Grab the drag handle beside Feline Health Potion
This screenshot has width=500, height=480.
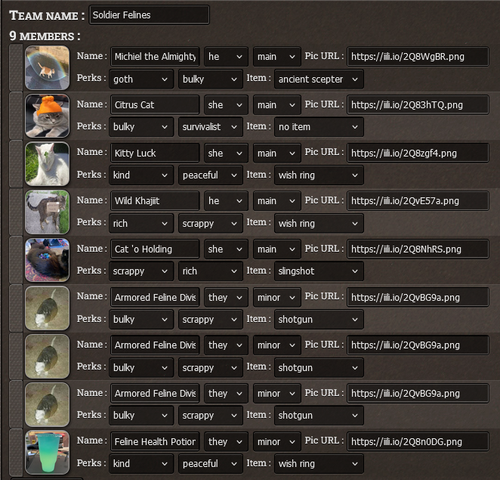pos(16,453)
